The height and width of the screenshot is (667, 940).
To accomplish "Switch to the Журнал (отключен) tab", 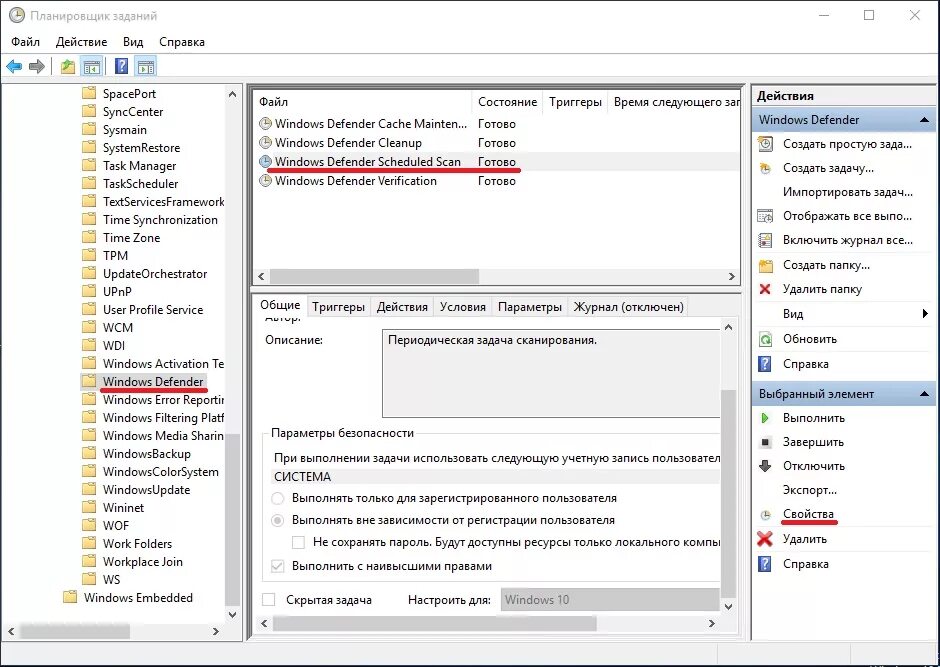I will point(629,307).
